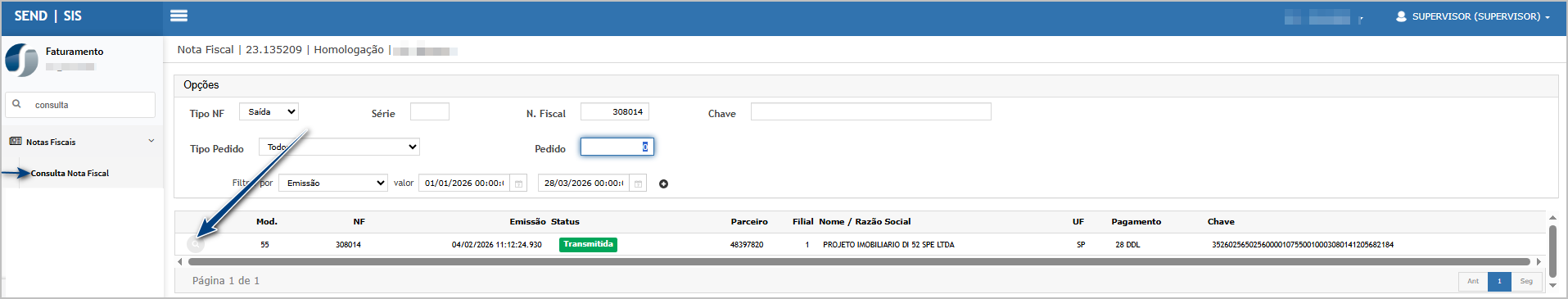The width and height of the screenshot is (1568, 299).
Task: Focus the Pedido field
Action: tap(617, 147)
